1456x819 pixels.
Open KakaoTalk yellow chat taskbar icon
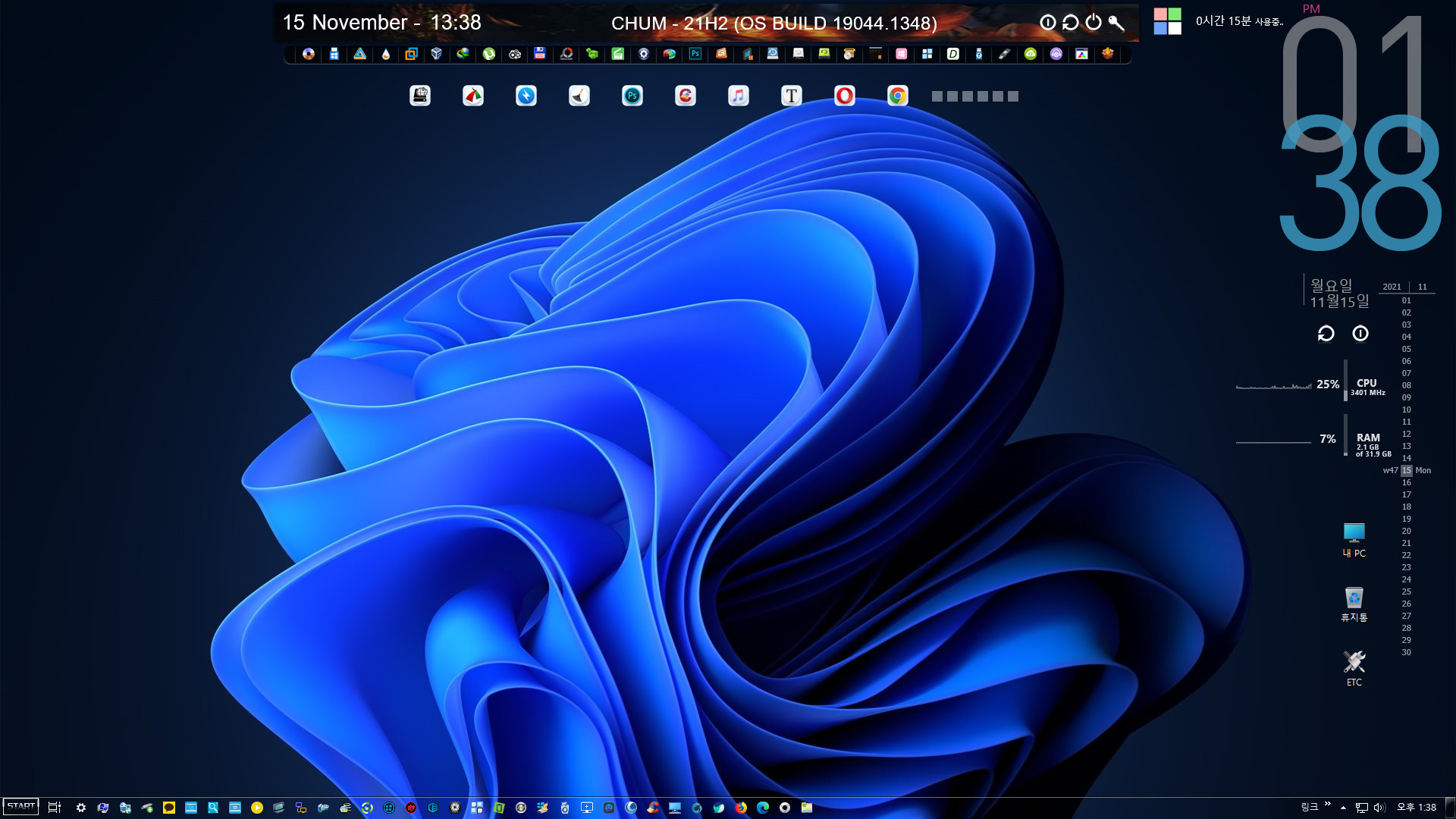pos(169,808)
